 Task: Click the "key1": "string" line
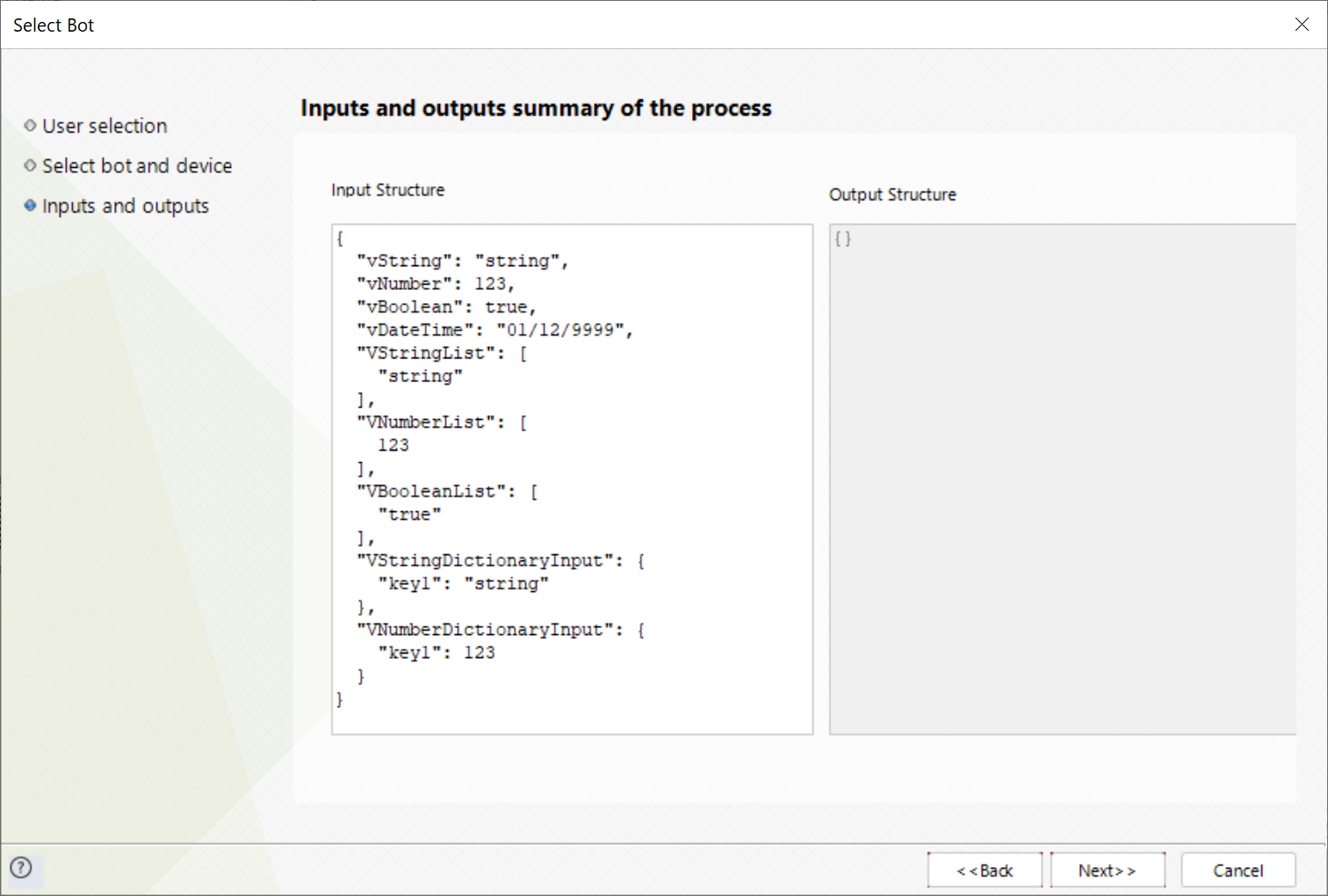point(463,583)
